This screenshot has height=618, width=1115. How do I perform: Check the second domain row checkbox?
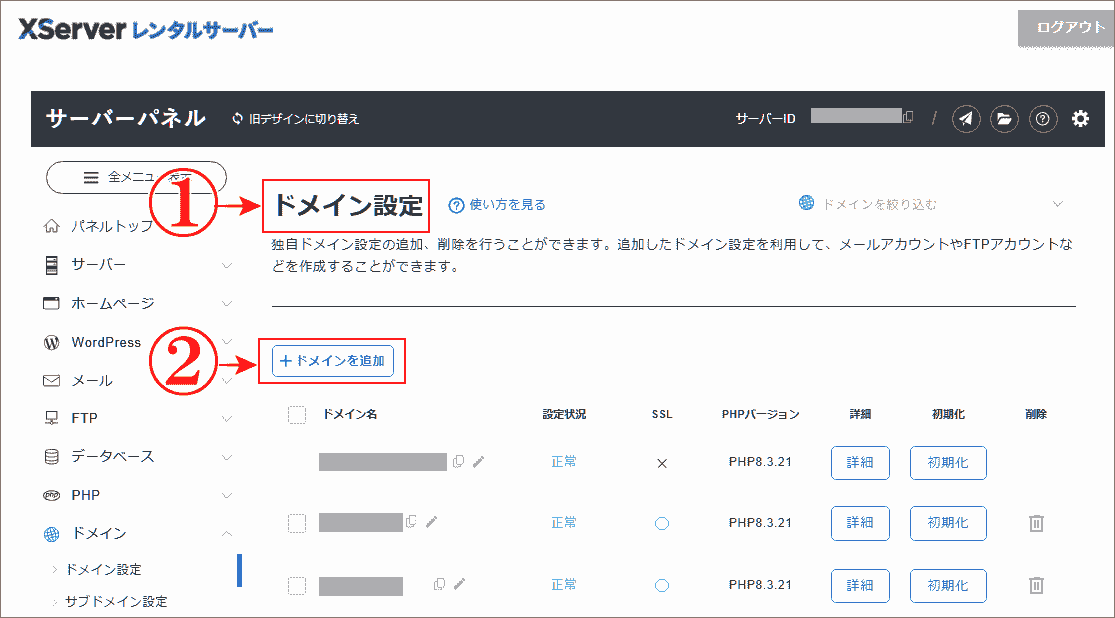(x=296, y=523)
